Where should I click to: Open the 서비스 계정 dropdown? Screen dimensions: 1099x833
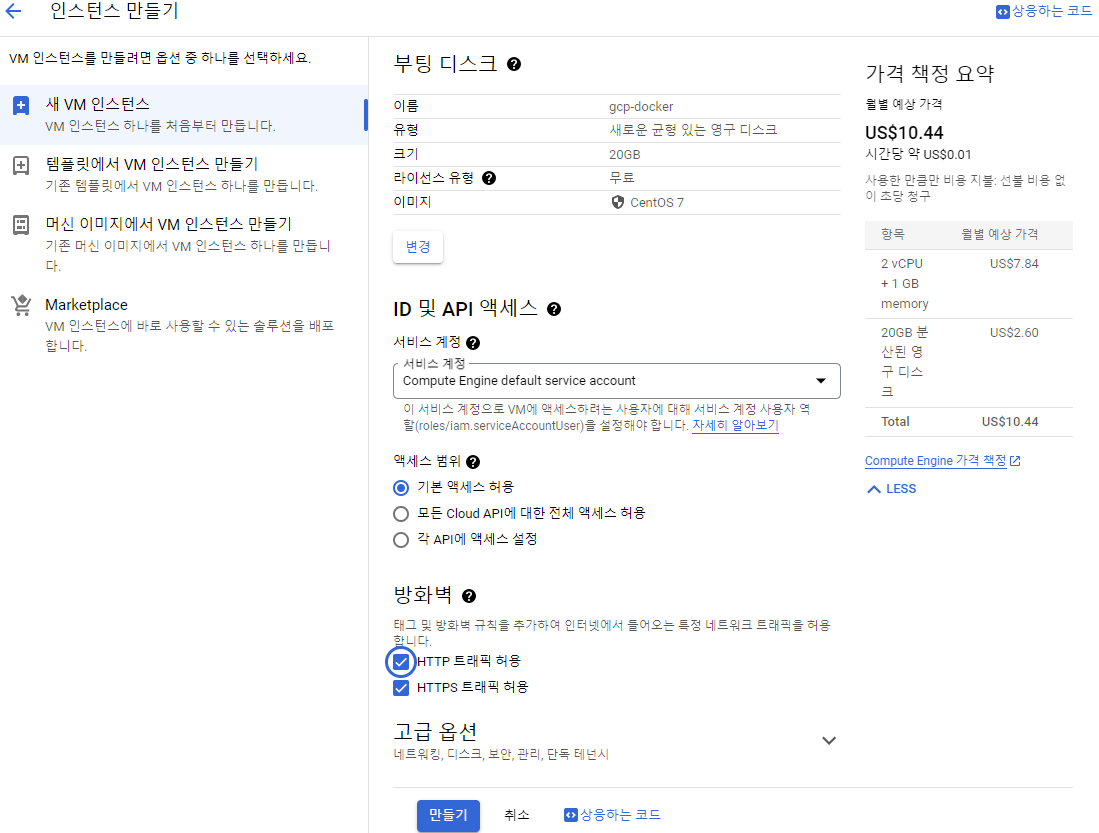[x=617, y=381]
